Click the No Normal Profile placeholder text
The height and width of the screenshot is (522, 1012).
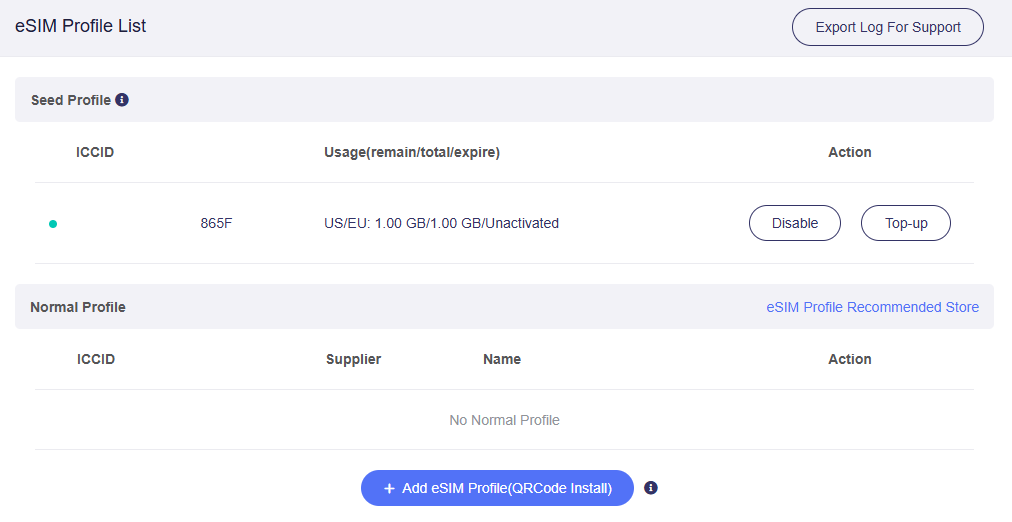point(504,420)
